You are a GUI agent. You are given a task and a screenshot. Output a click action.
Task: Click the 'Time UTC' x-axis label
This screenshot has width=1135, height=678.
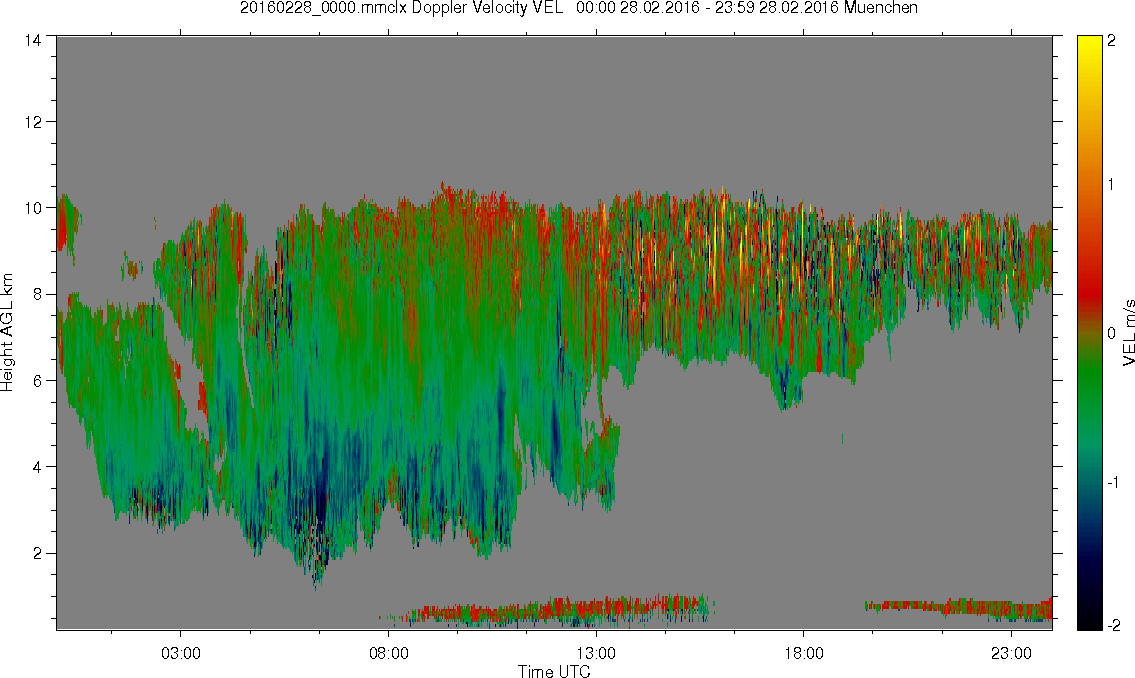pyautogui.click(x=554, y=671)
